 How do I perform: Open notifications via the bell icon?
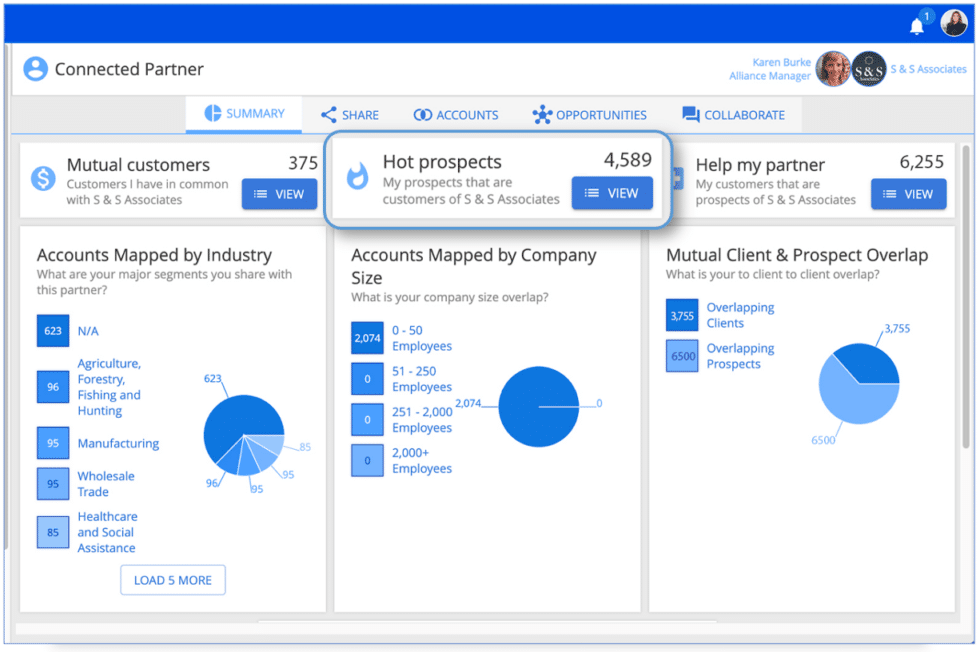click(x=916, y=25)
